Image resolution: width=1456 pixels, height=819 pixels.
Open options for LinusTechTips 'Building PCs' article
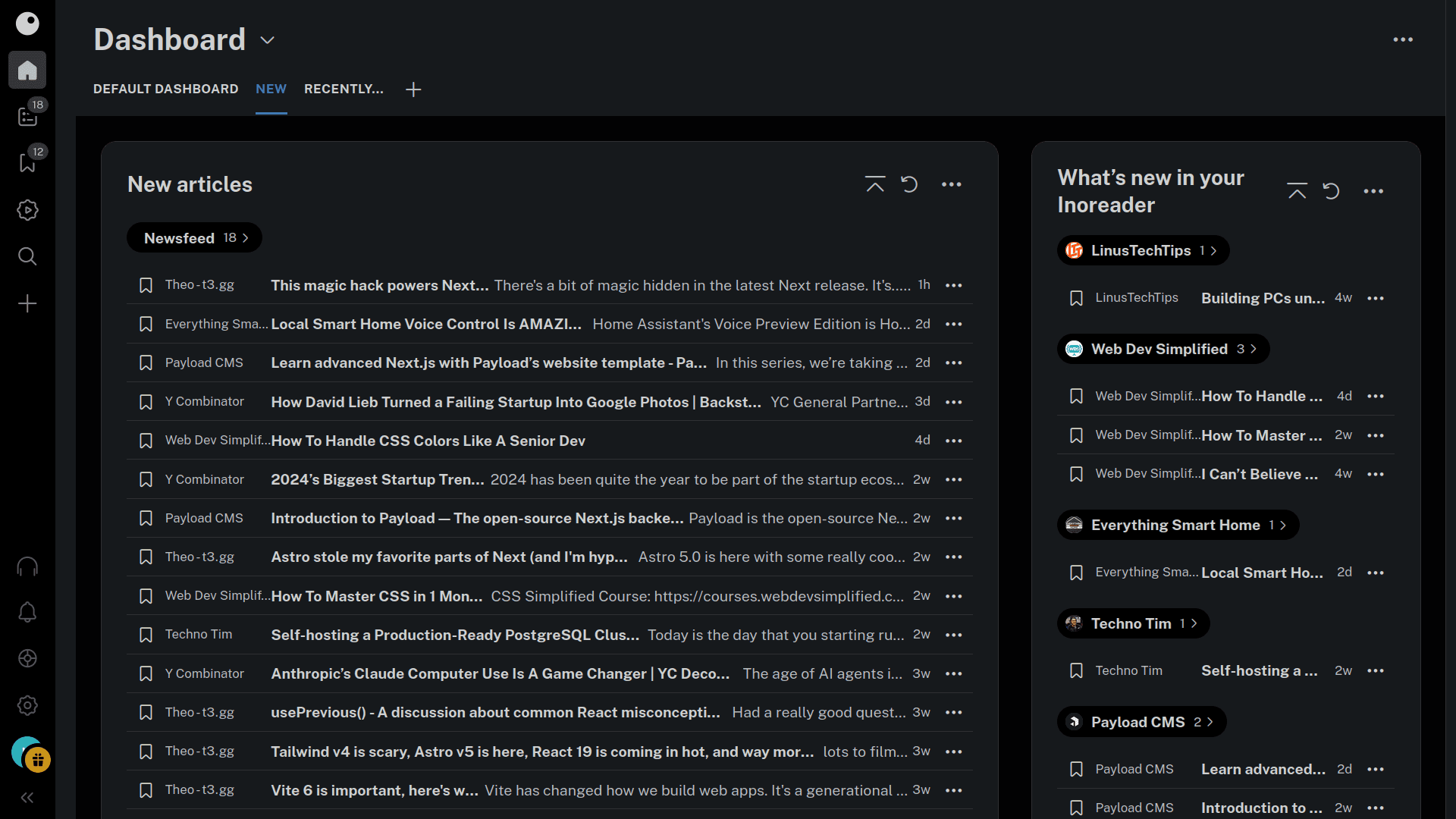click(1376, 298)
